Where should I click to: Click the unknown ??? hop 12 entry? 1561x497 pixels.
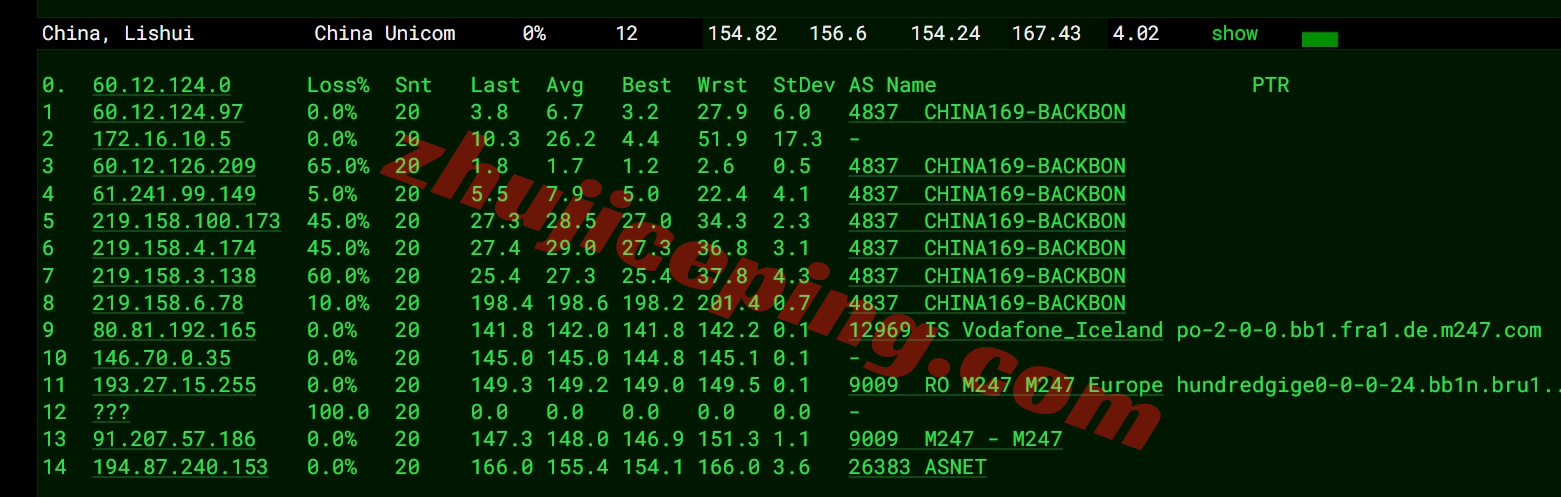(111, 412)
